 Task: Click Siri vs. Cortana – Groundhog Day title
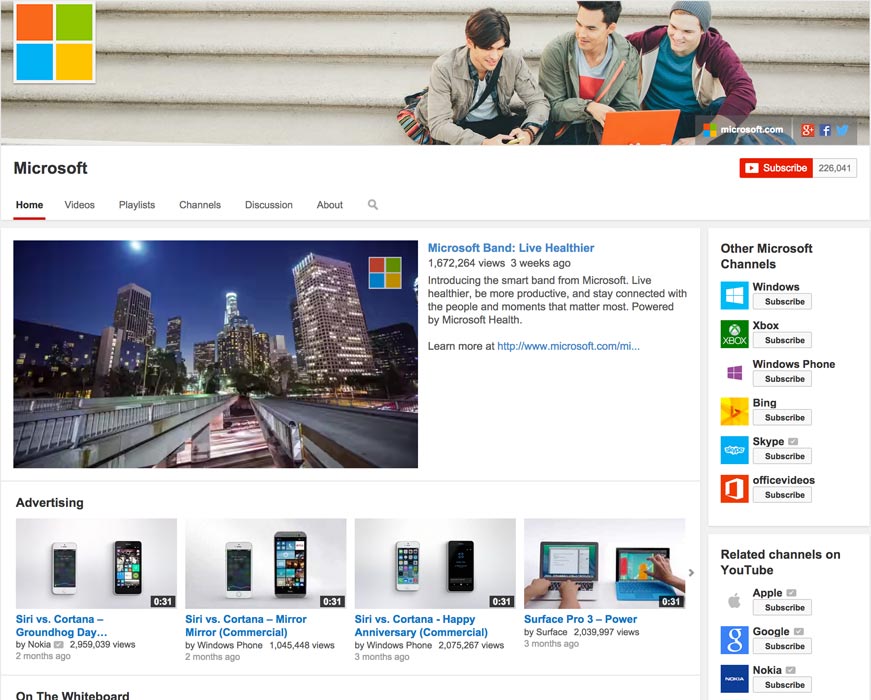pos(62,626)
